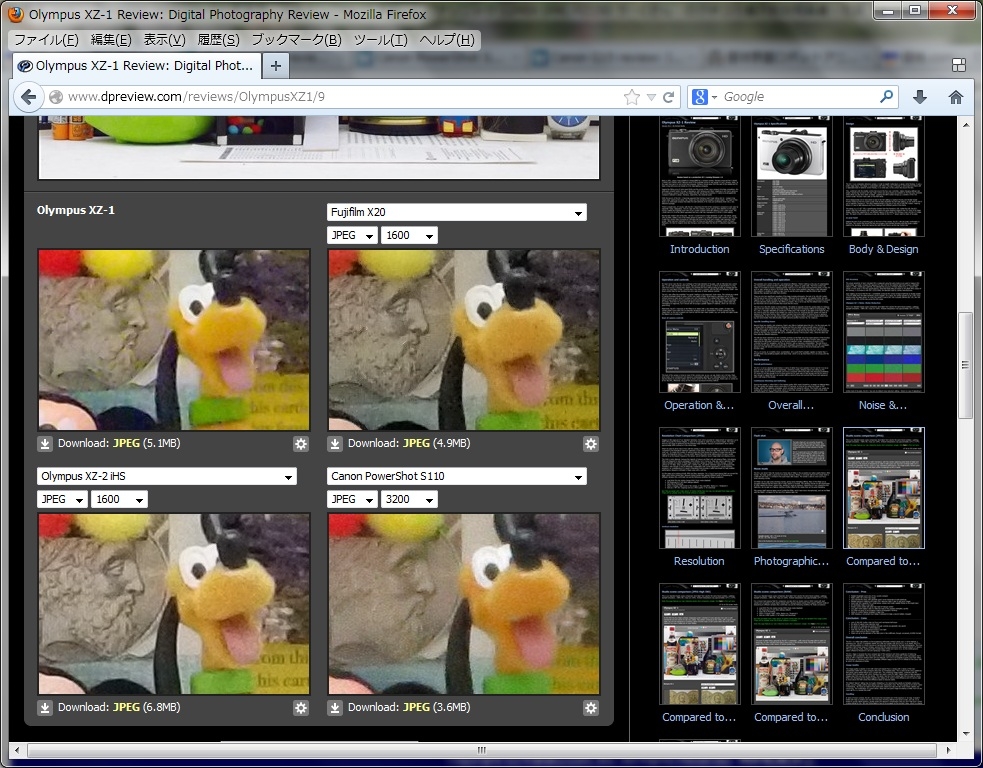Open settings gear under Olympus XZ-1 image
Screen dimensions: 983x768
click(301, 444)
